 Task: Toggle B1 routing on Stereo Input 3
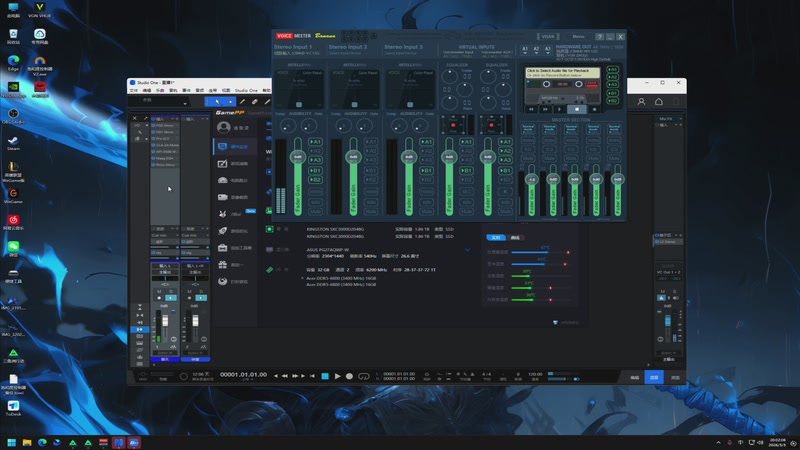(427, 171)
